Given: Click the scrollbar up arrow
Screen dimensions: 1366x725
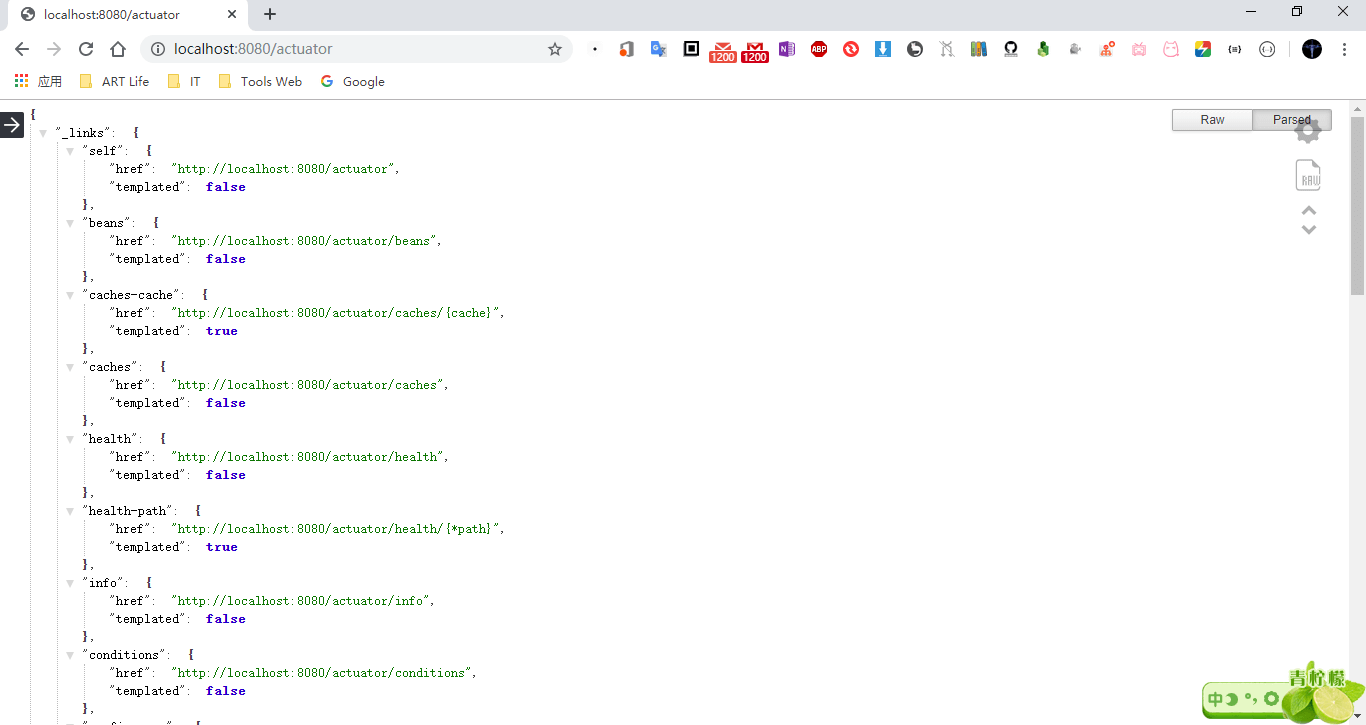Looking at the screenshot, I should point(1358,108).
